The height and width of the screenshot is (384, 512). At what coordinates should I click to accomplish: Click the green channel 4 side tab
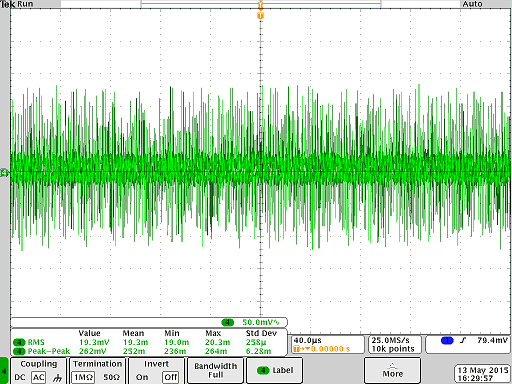pos(4,370)
